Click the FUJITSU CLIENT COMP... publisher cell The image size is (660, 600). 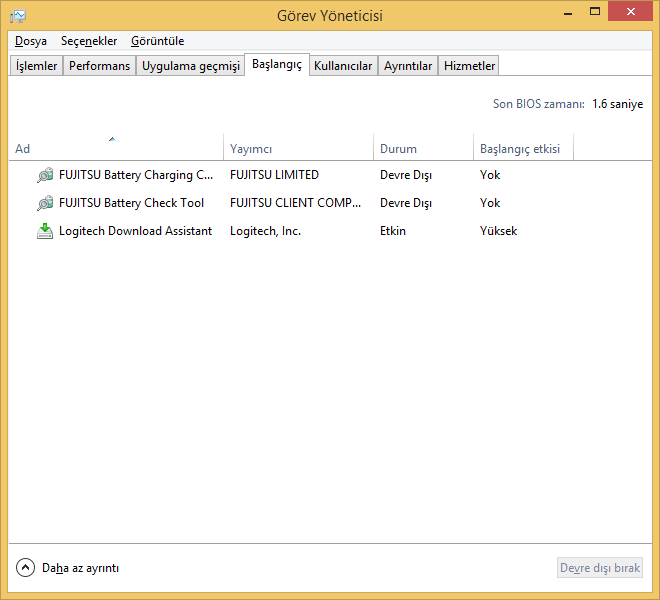(x=295, y=203)
